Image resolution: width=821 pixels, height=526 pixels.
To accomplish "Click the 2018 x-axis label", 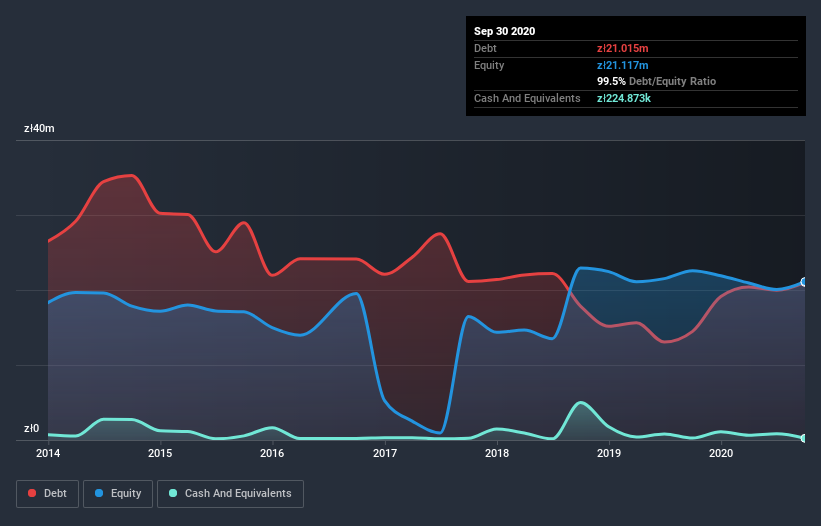I will point(497,453).
